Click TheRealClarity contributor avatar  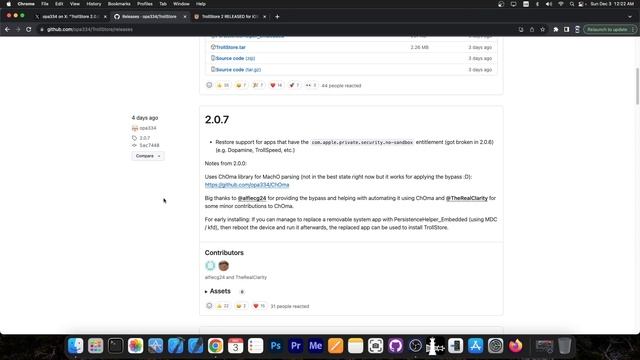[223, 266]
